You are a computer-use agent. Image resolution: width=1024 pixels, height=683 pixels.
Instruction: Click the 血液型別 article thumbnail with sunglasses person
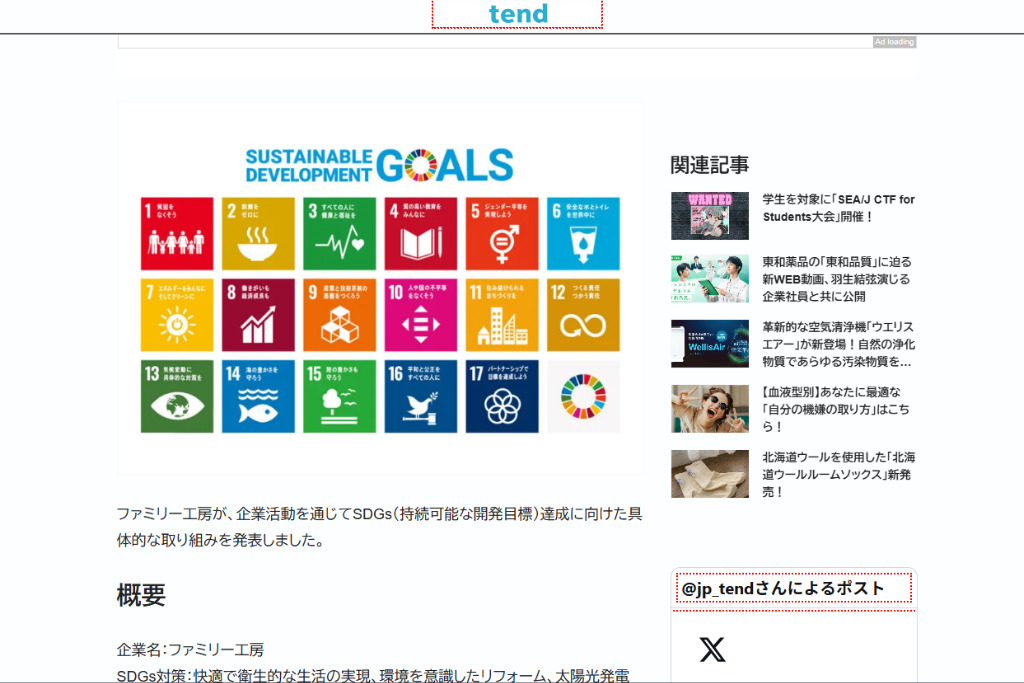tap(710, 409)
